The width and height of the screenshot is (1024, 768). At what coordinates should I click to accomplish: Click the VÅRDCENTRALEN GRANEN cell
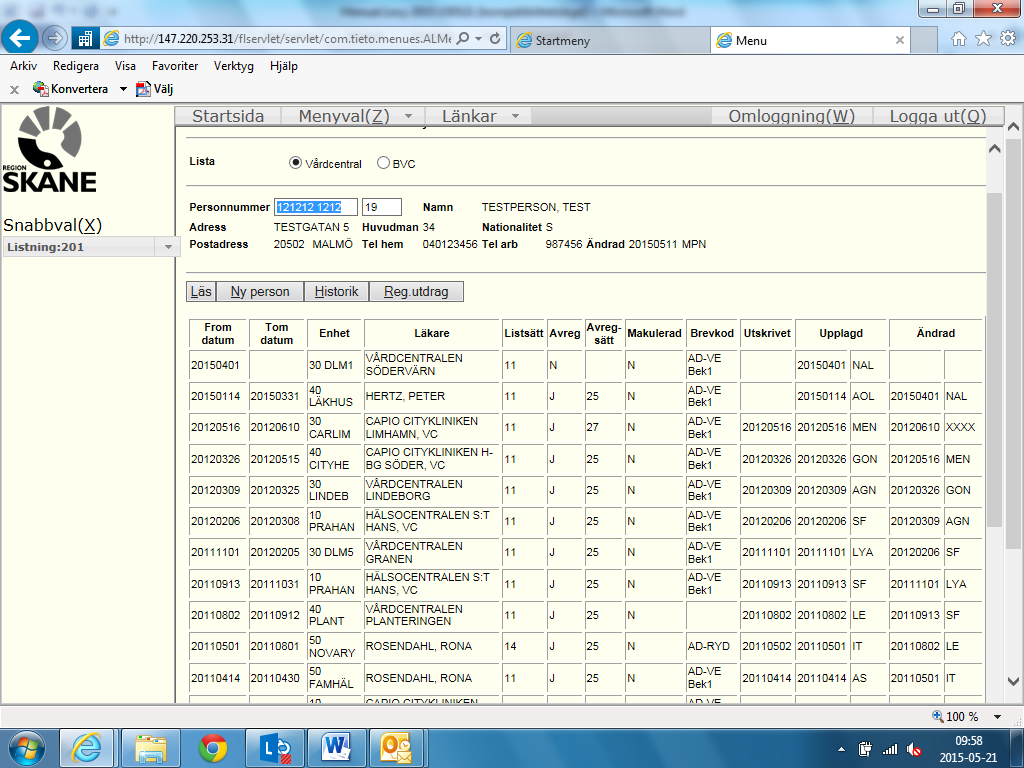(x=432, y=552)
